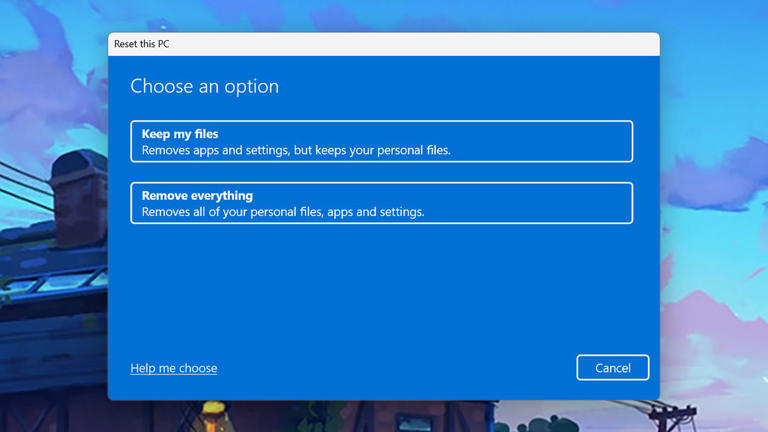Click the bold Keep my files label
This screenshot has width=768, height=432.
[x=180, y=134]
